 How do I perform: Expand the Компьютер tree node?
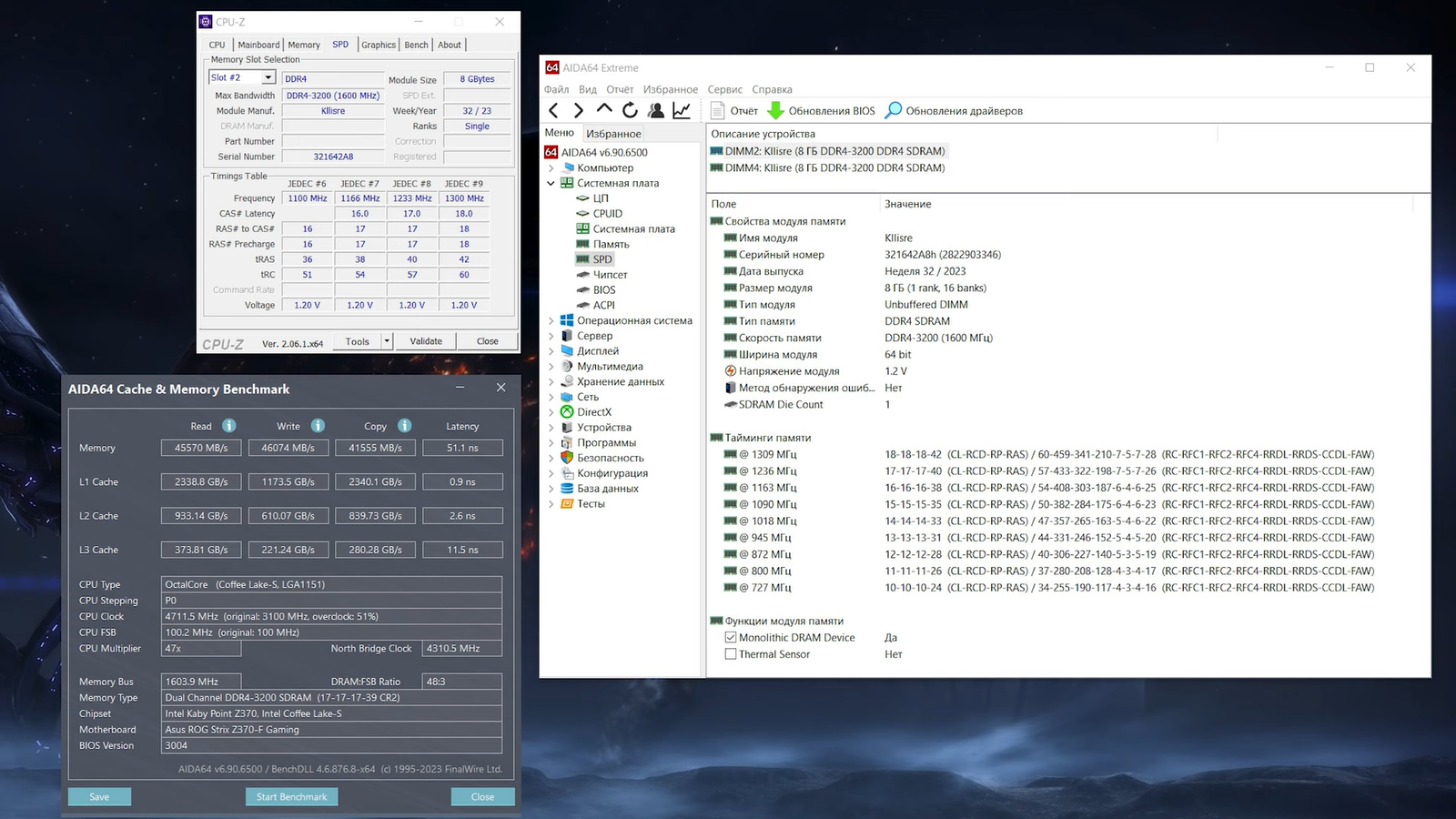click(551, 168)
